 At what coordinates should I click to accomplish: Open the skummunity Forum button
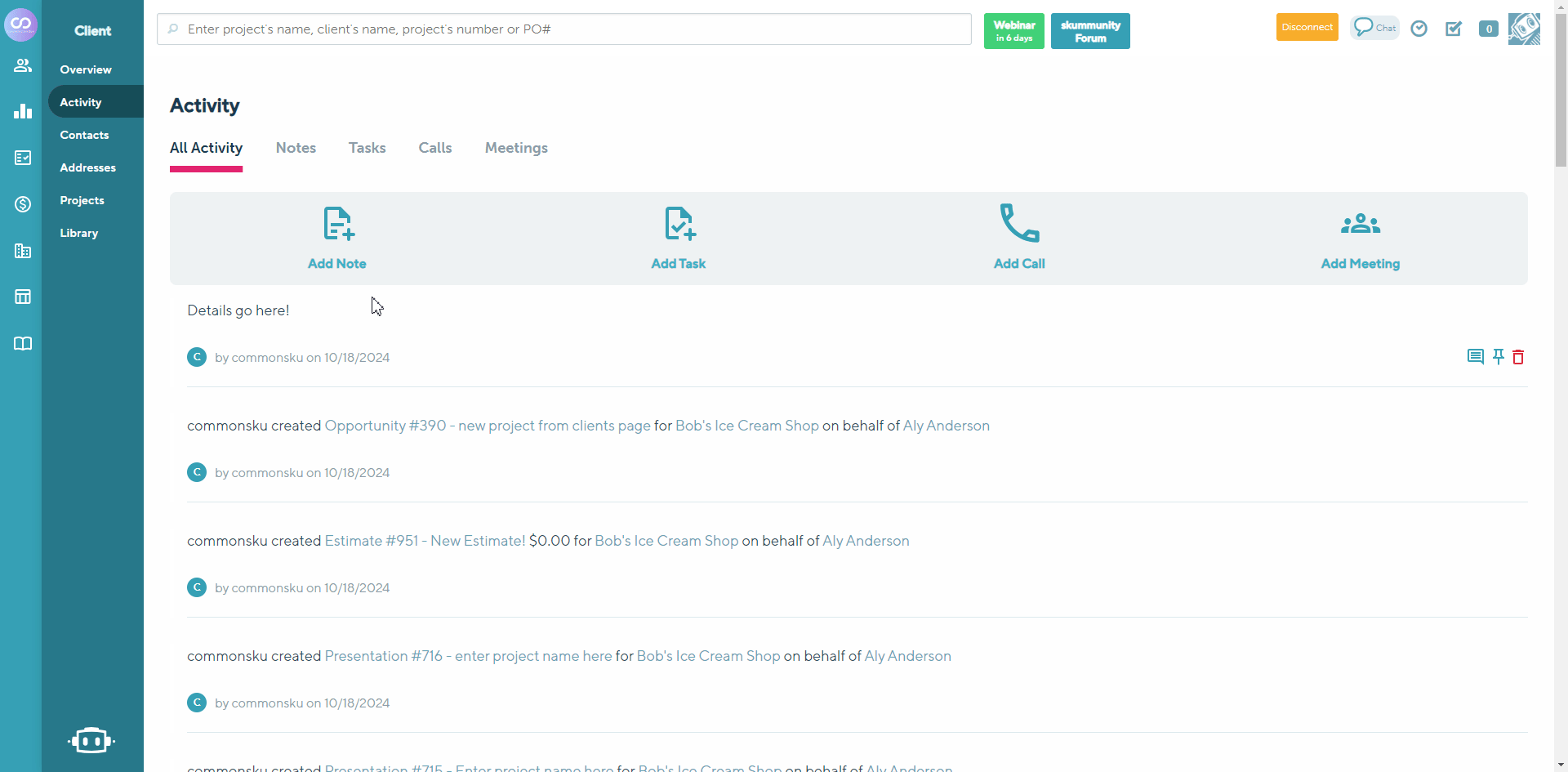(1089, 31)
